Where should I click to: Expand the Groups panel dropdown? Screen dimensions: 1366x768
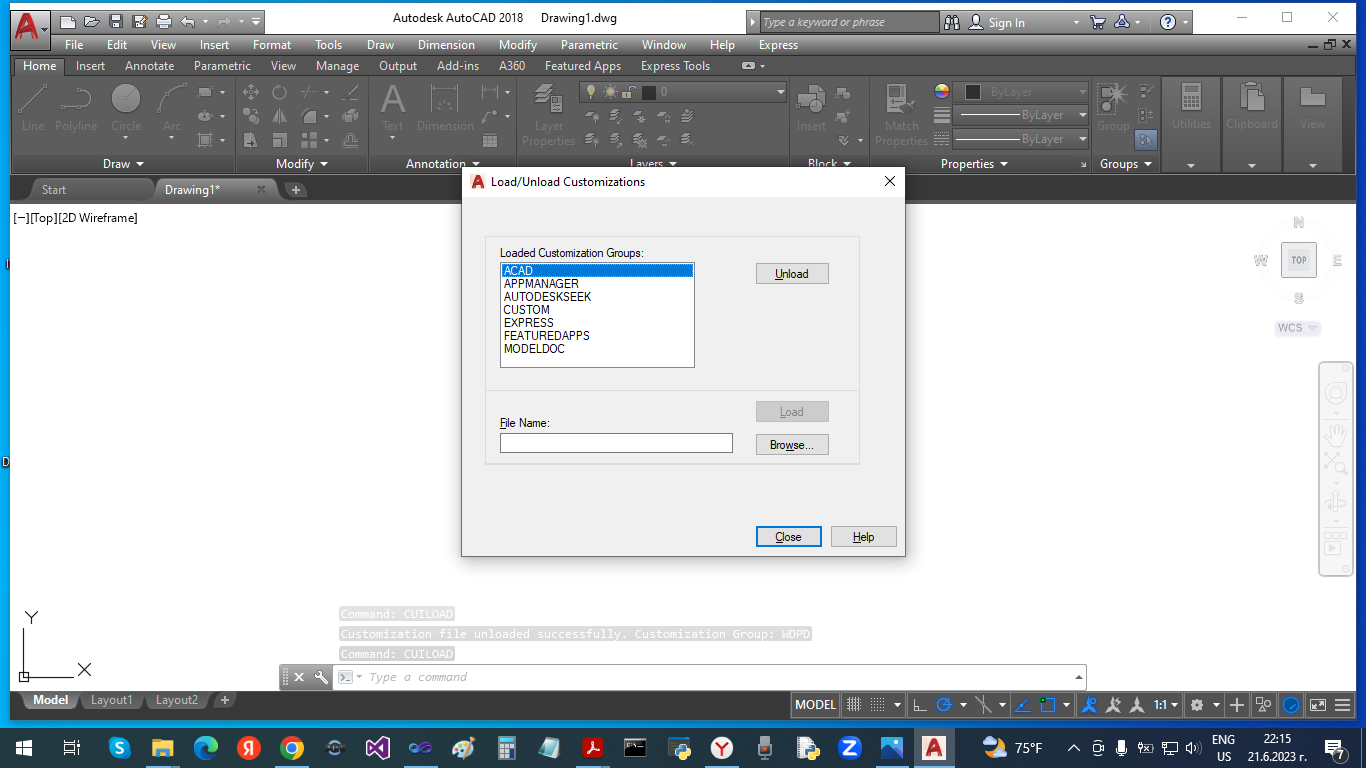coord(1126,164)
